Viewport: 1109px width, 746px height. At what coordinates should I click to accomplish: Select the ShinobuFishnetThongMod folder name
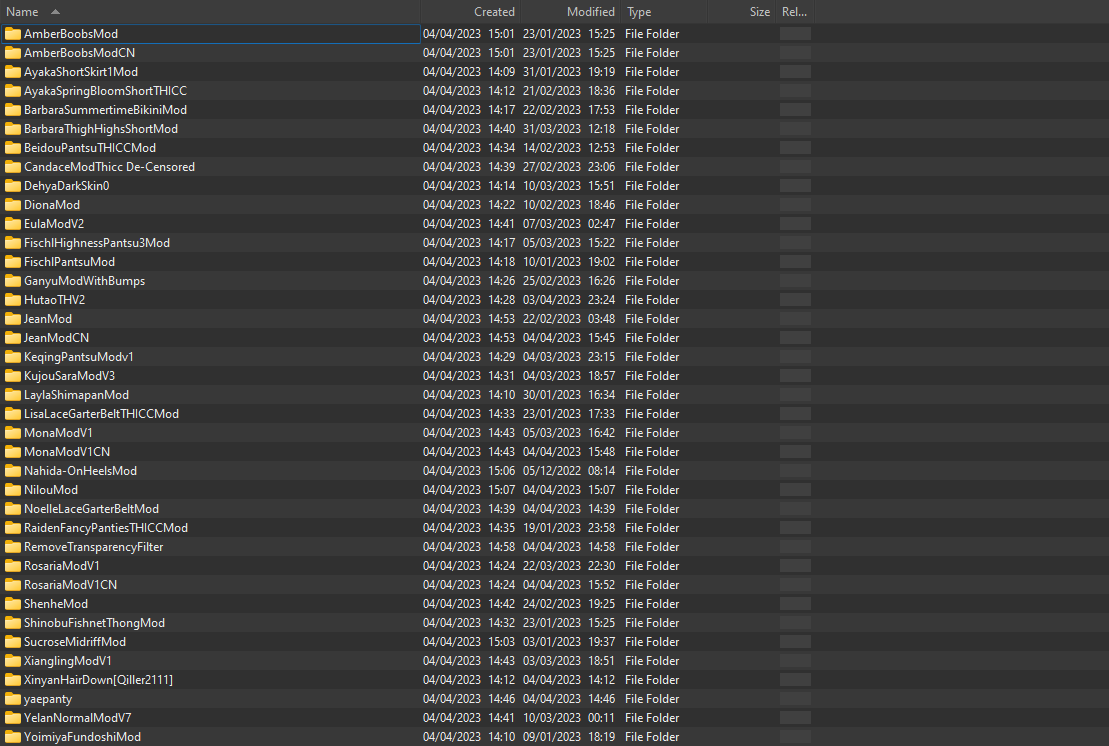[x=94, y=623]
